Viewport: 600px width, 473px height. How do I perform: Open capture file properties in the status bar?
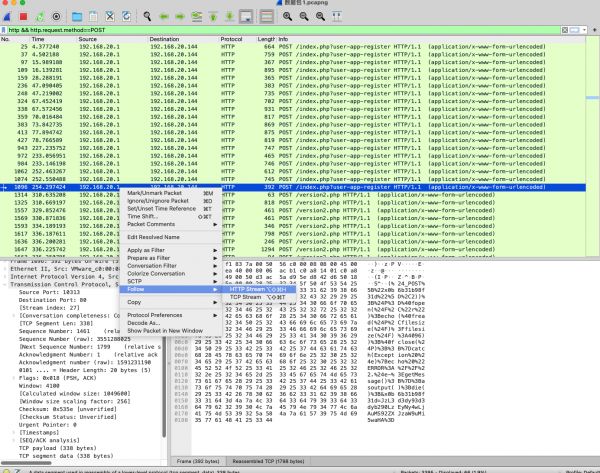click(17, 471)
